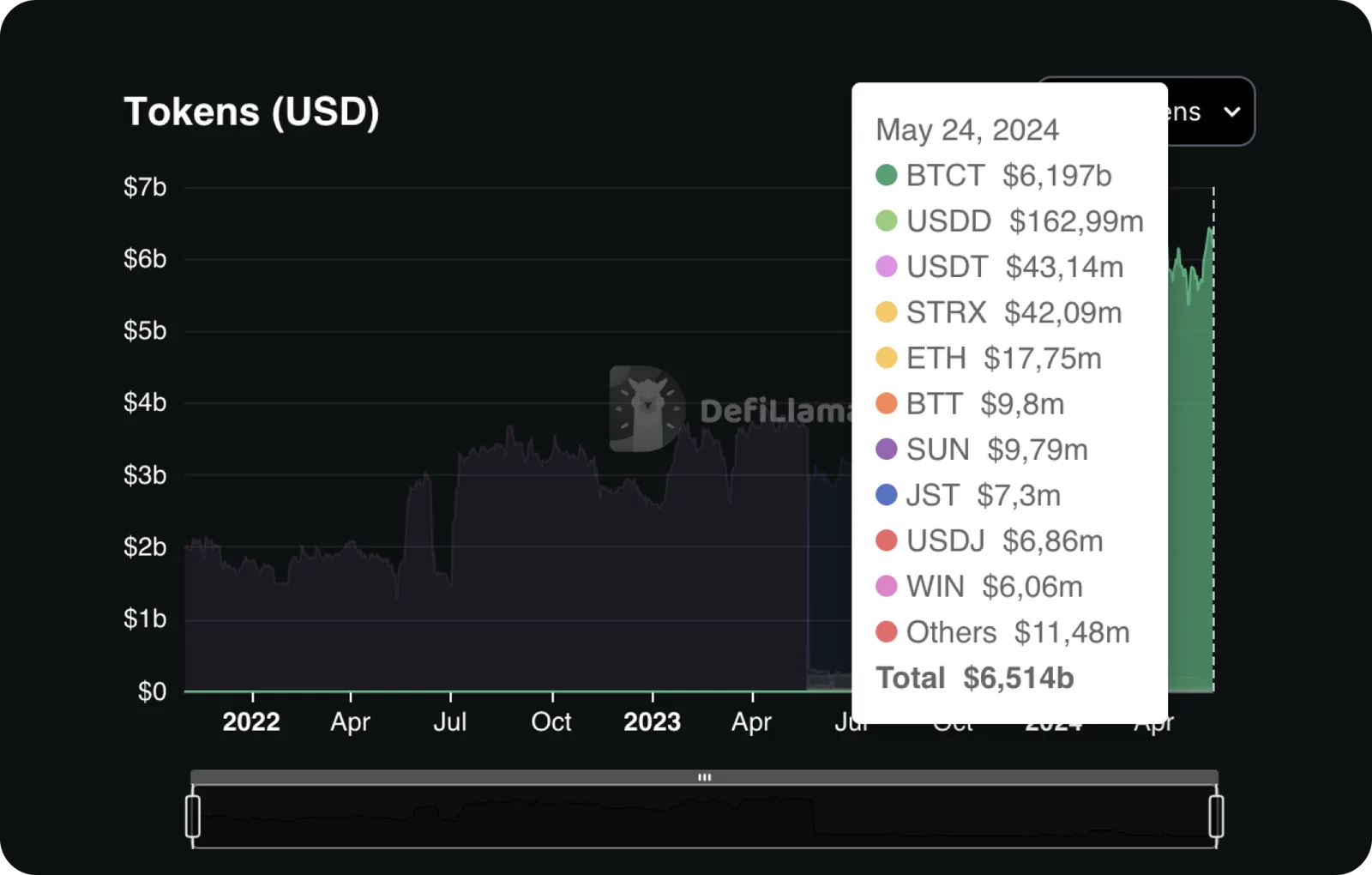1372x875 pixels.
Task: Click the BTCT value $6,197b
Action: (x=1056, y=176)
